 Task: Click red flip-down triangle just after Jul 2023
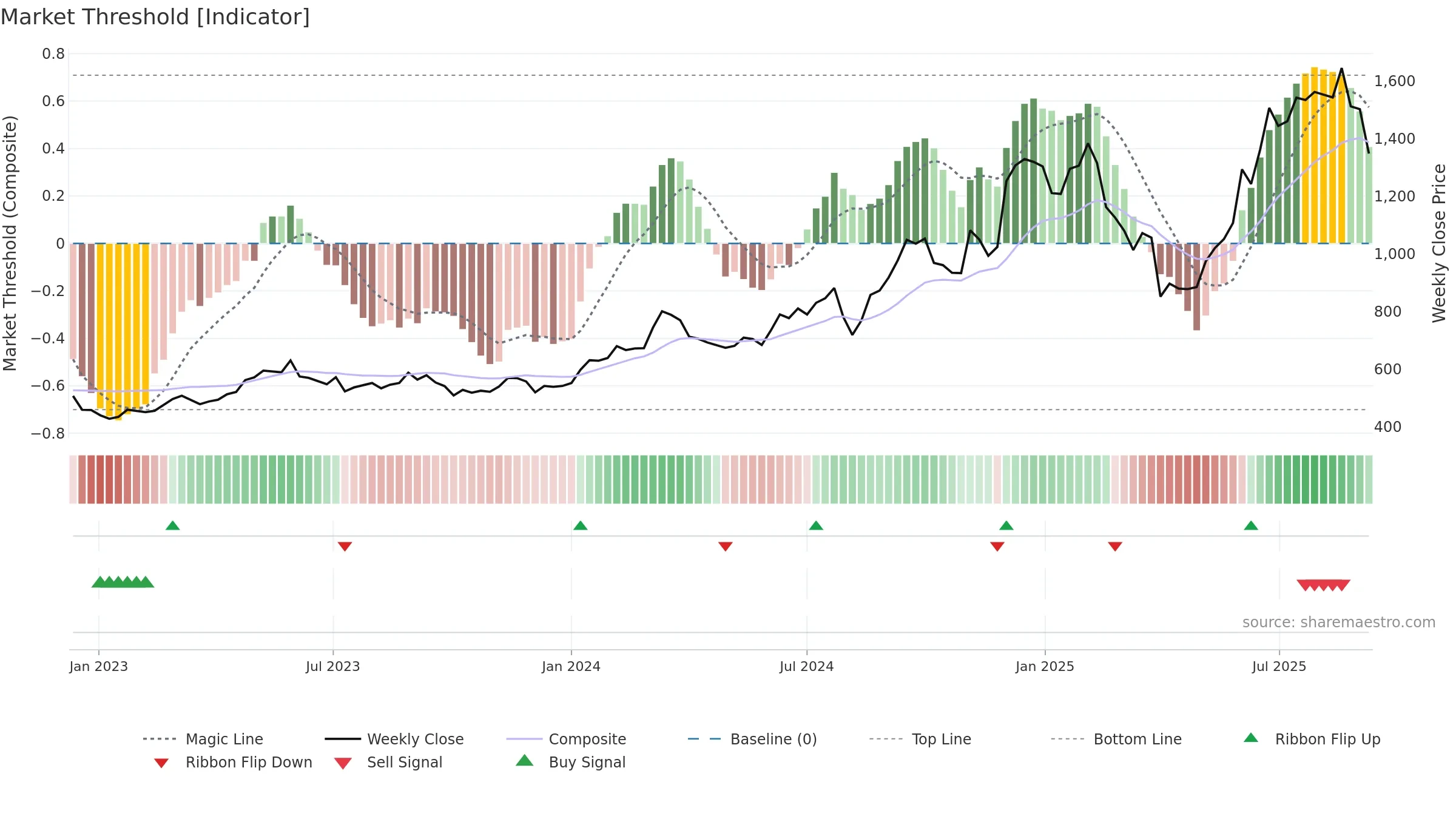[x=345, y=547]
